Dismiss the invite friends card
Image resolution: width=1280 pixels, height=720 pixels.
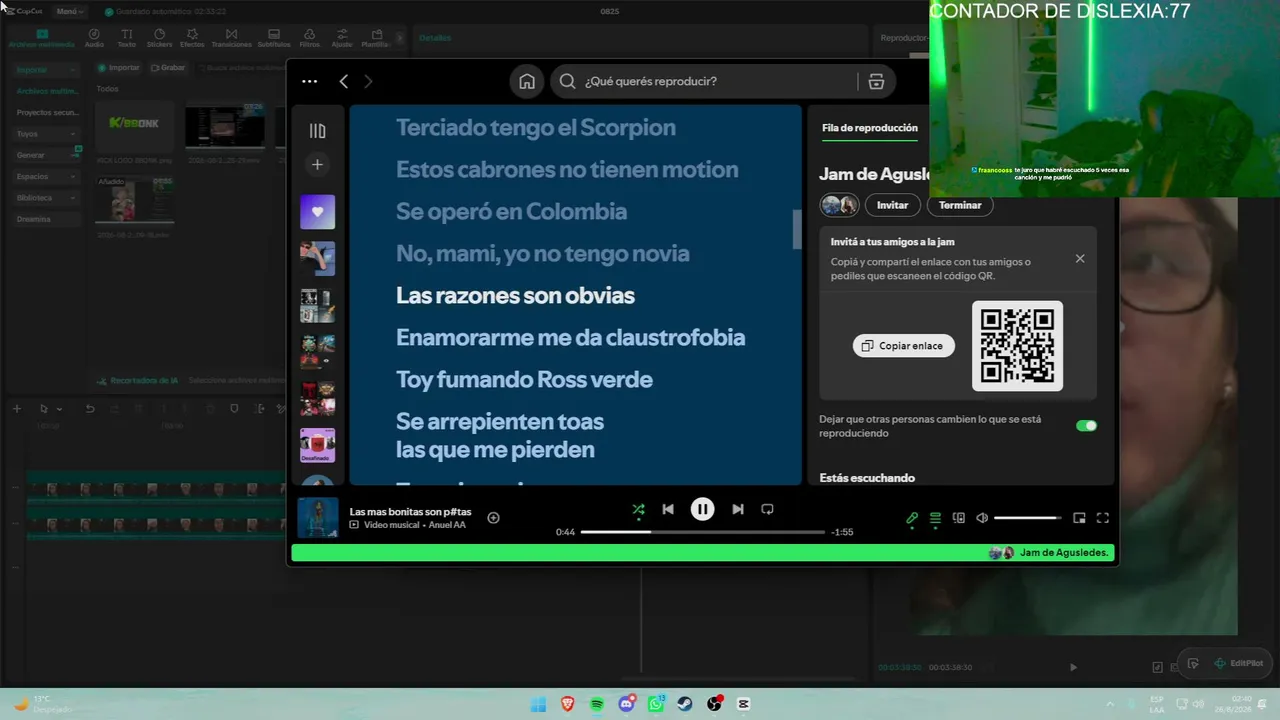pos(1080,258)
